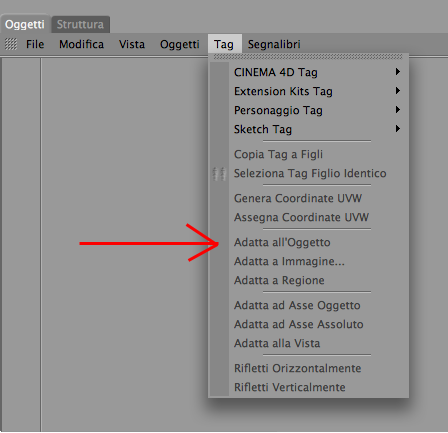Select Rifletti Orizzontalmente

click(297, 368)
